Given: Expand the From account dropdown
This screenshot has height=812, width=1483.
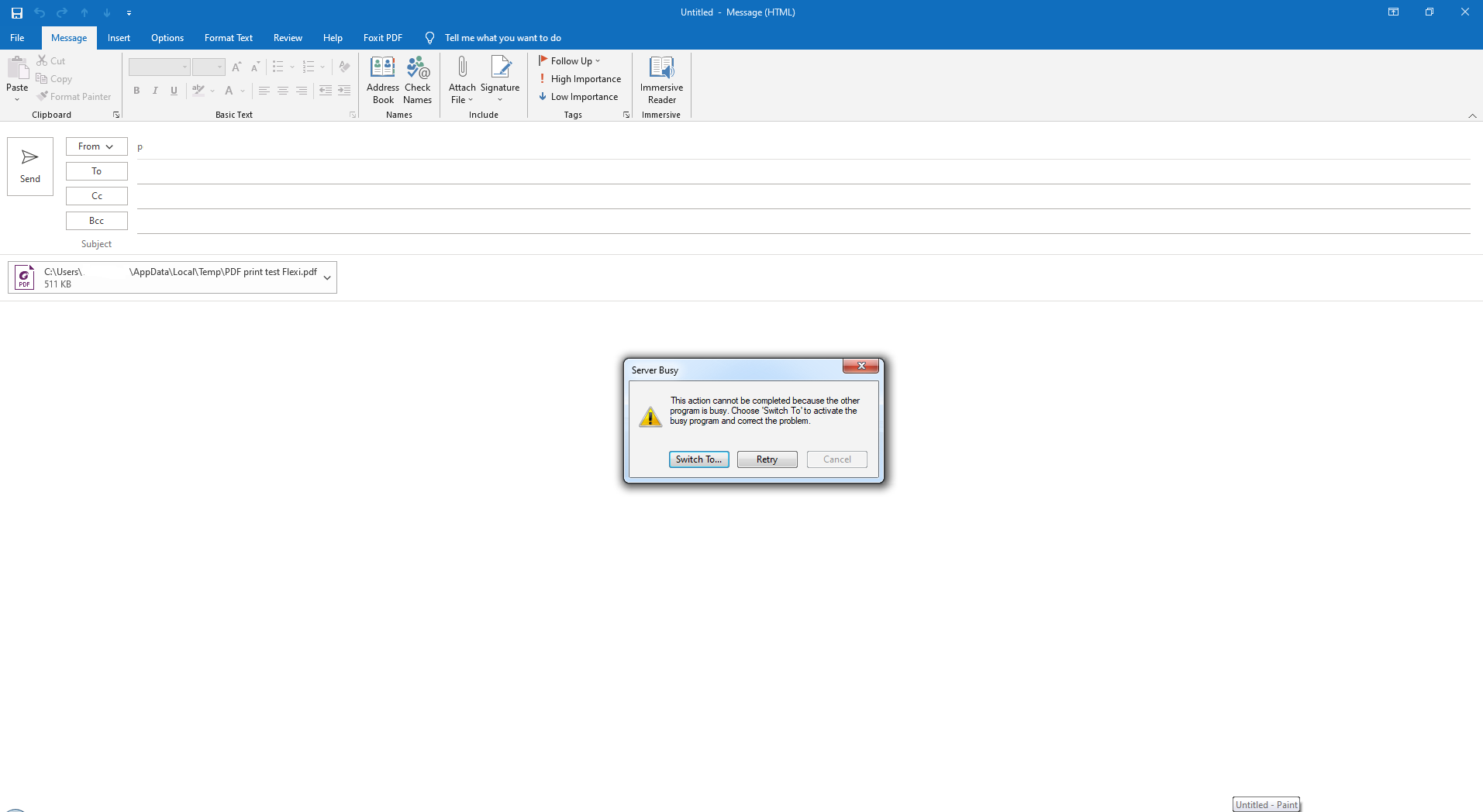Looking at the screenshot, I should click(x=96, y=146).
